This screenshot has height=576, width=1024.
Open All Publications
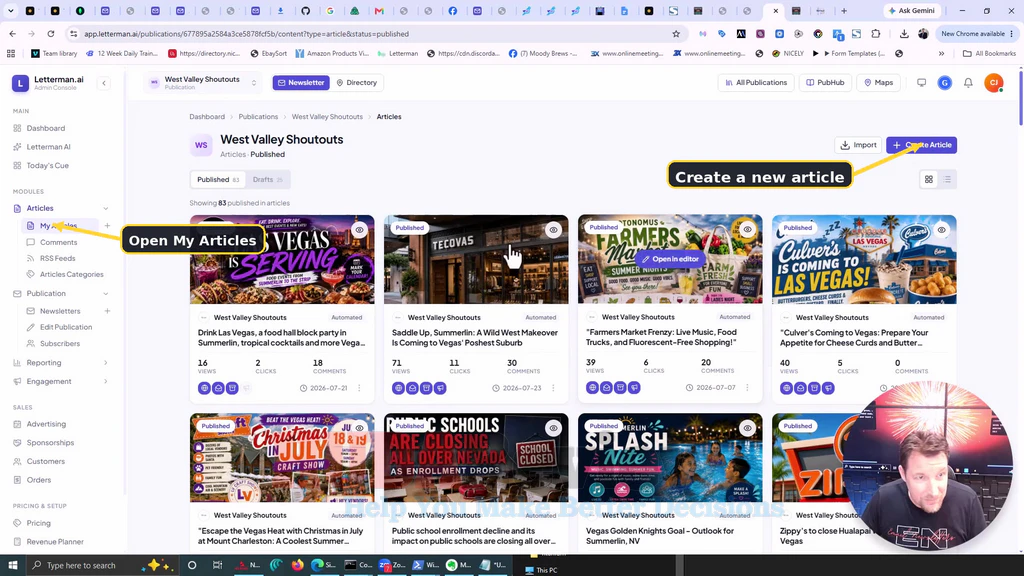pos(756,83)
